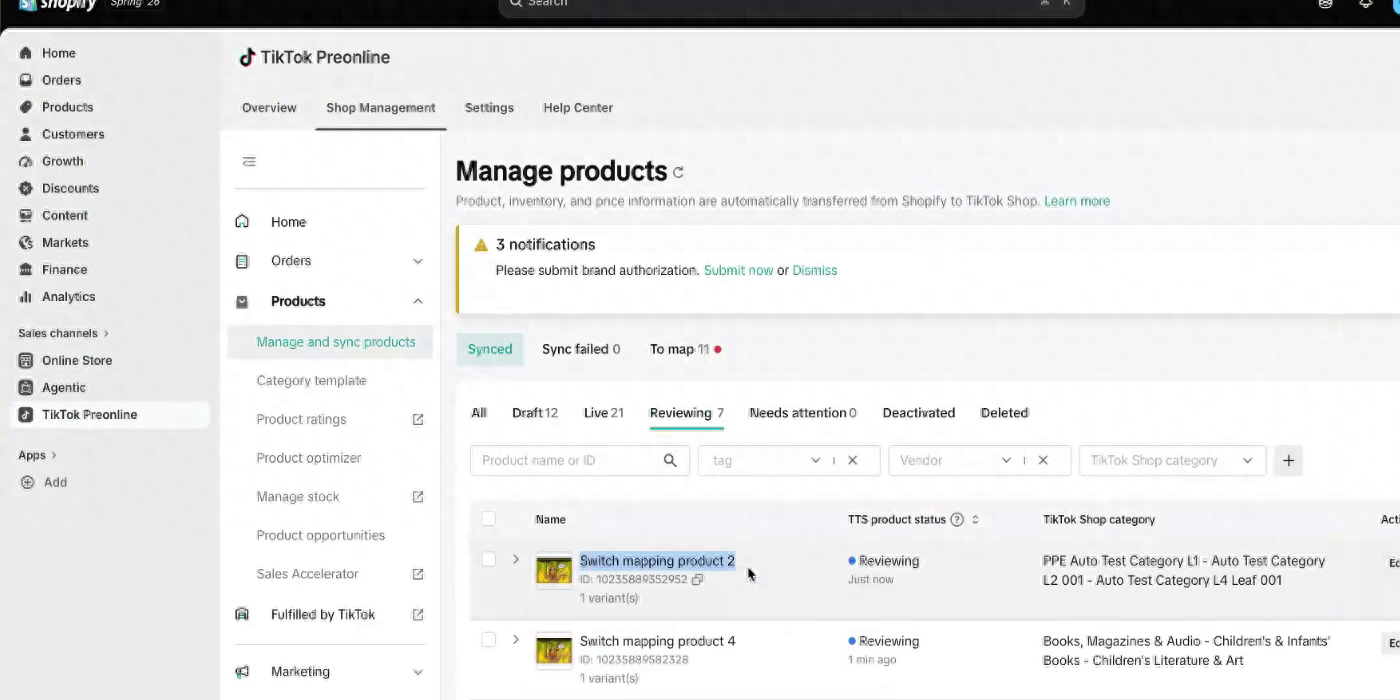The height and width of the screenshot is (700, 1400).
Task: Open the TikTok Shop category dropdown
Action: (x=1172, y=460)
